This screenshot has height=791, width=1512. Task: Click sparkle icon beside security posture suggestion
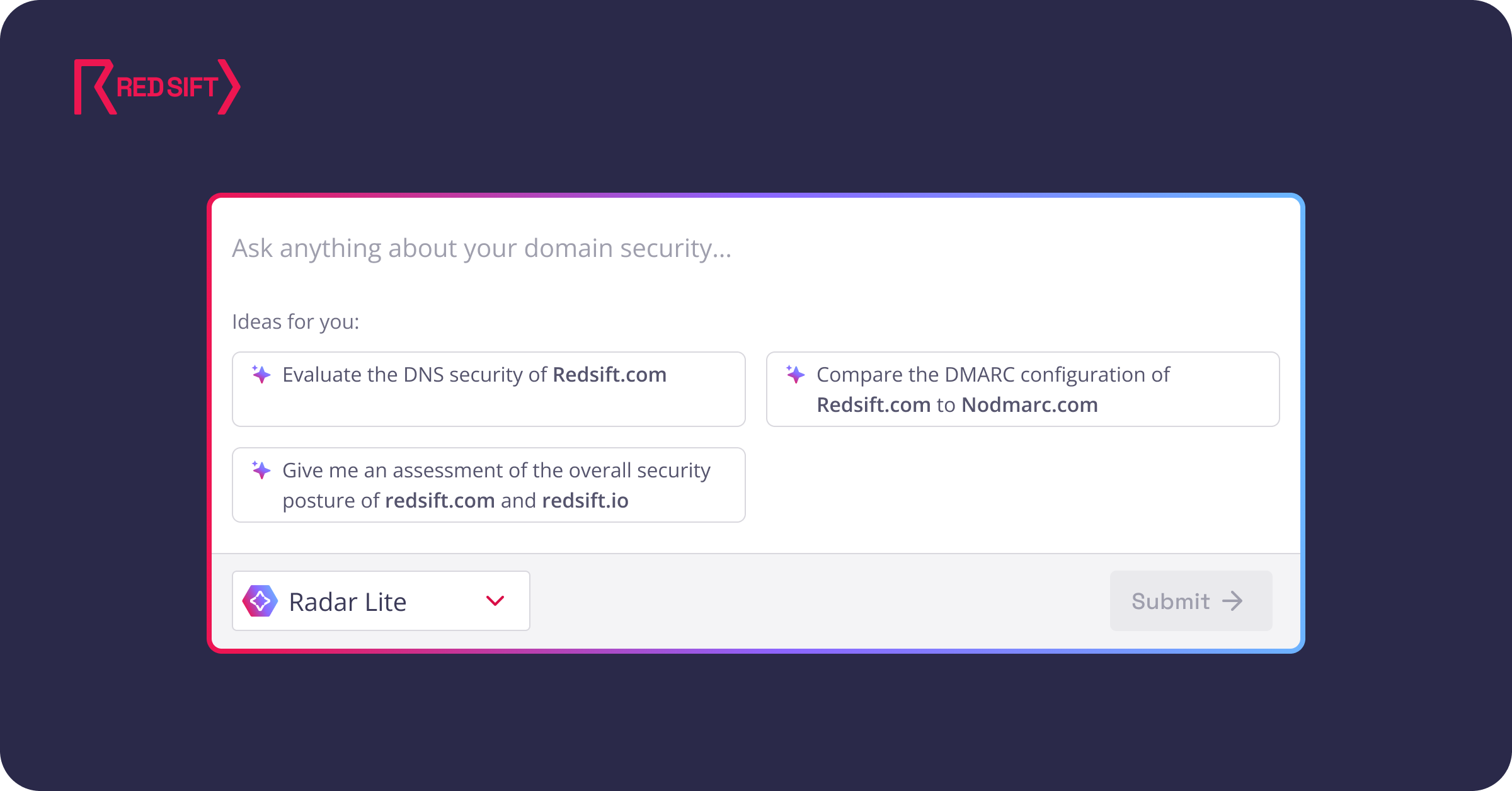261,470
